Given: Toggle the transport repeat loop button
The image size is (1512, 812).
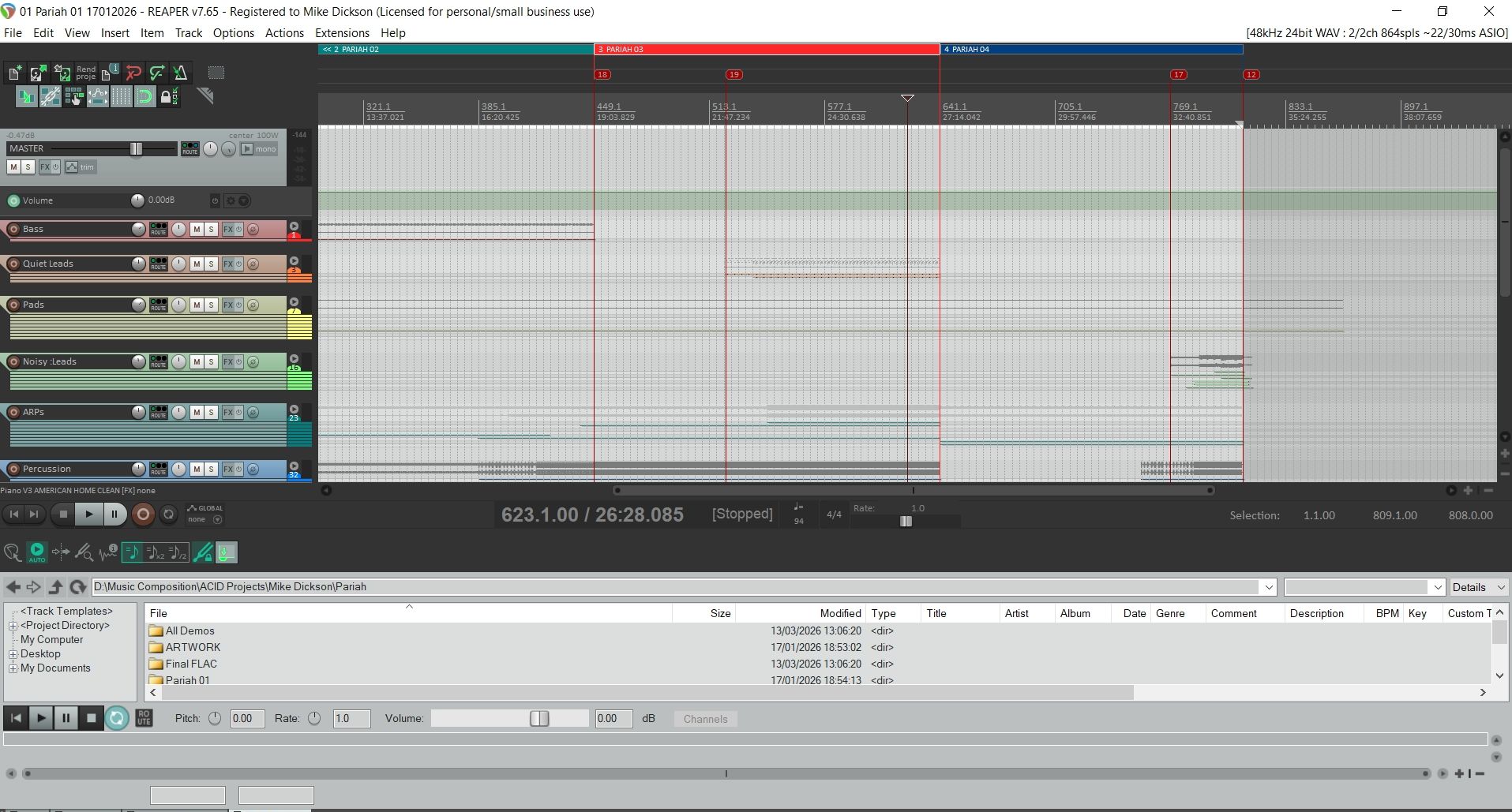Looking at the screenshot, I should click(168, 515).
